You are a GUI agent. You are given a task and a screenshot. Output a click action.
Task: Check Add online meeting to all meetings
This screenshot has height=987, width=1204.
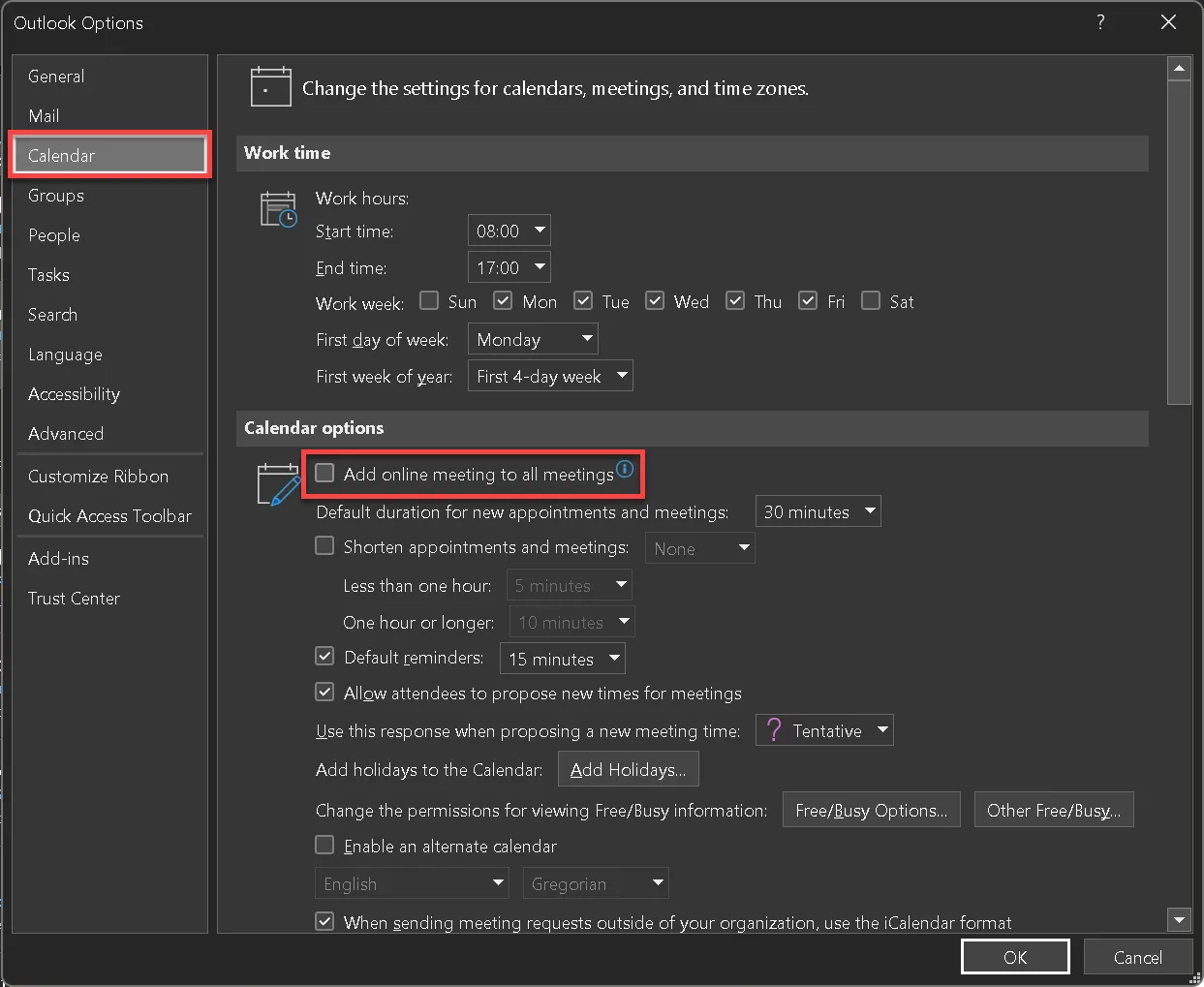click(x=324, y=473)
